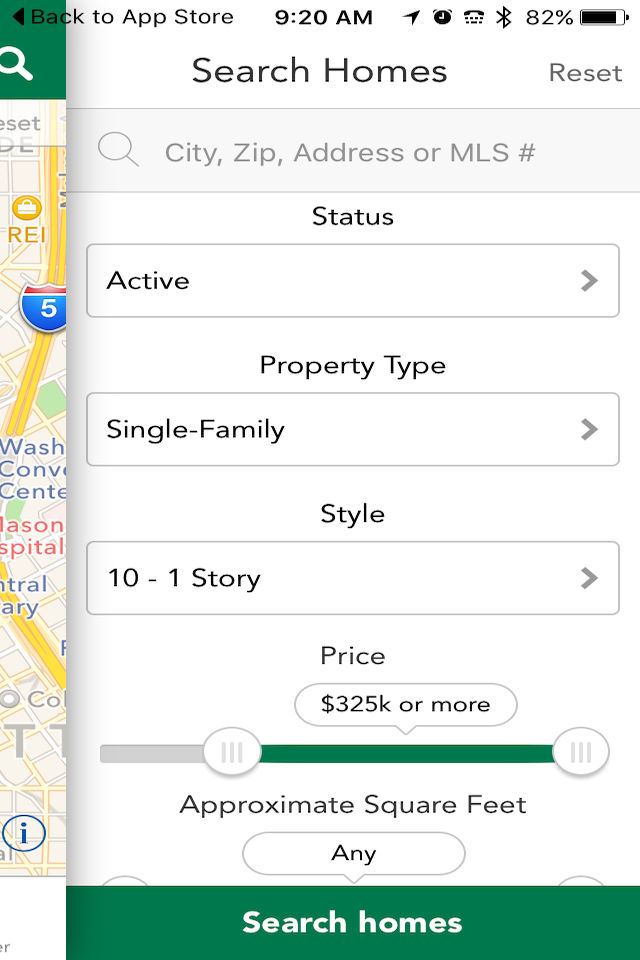Screen dimensions: 640x960
Task: Tap the white magnifier icon in green header
Action: pos(17,64)
